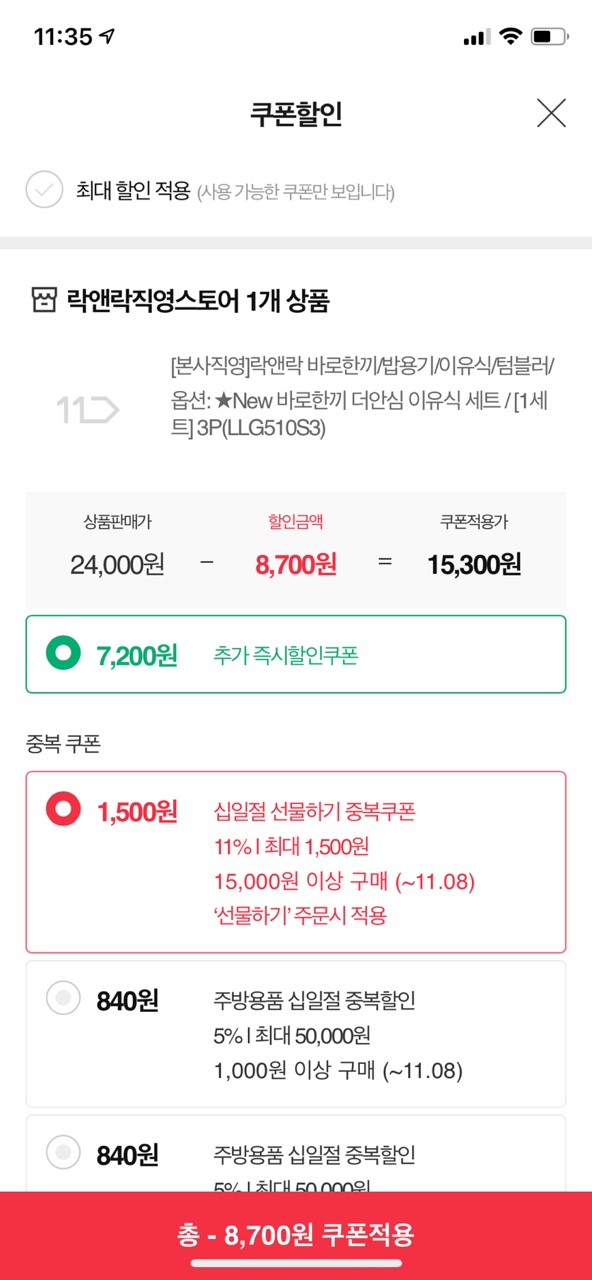Tap the 십일절 선물하기 중복쿠폰 title

(x=314, y=811)
